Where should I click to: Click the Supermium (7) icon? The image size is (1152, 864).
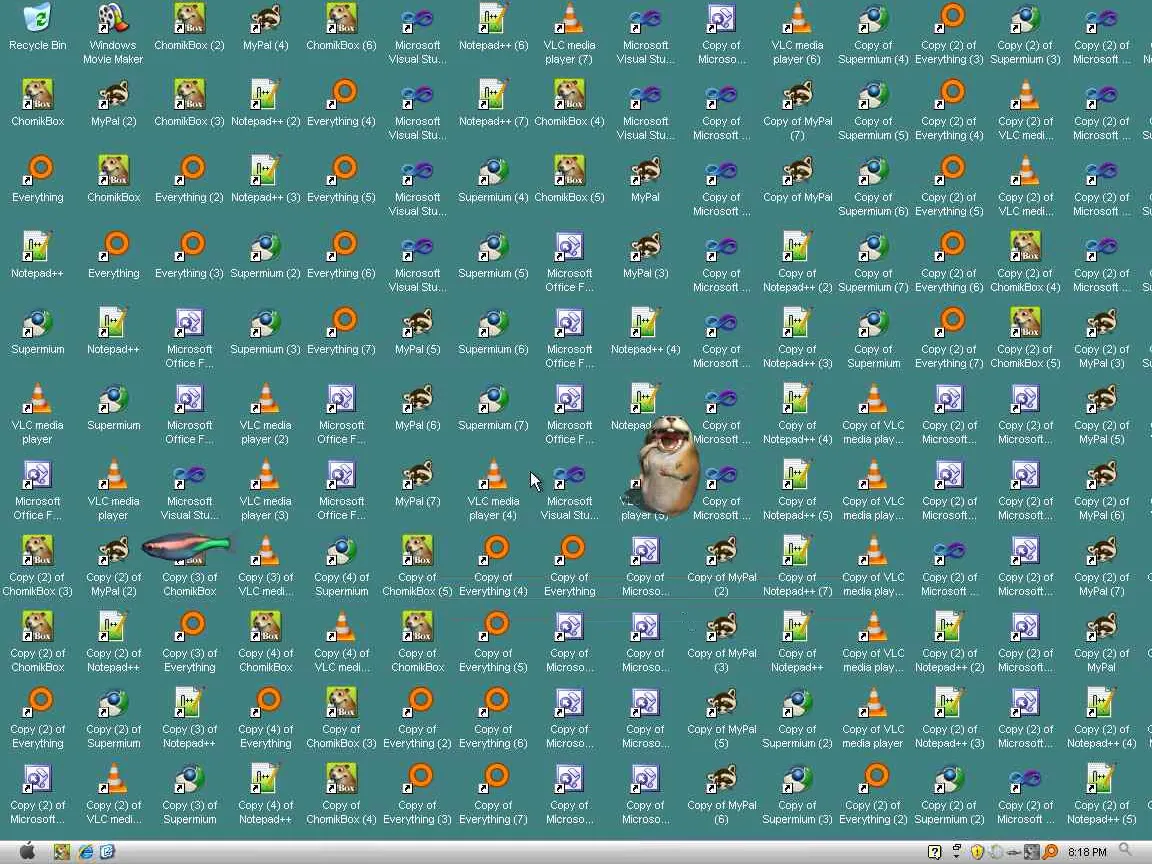click(x=493, y=408)
